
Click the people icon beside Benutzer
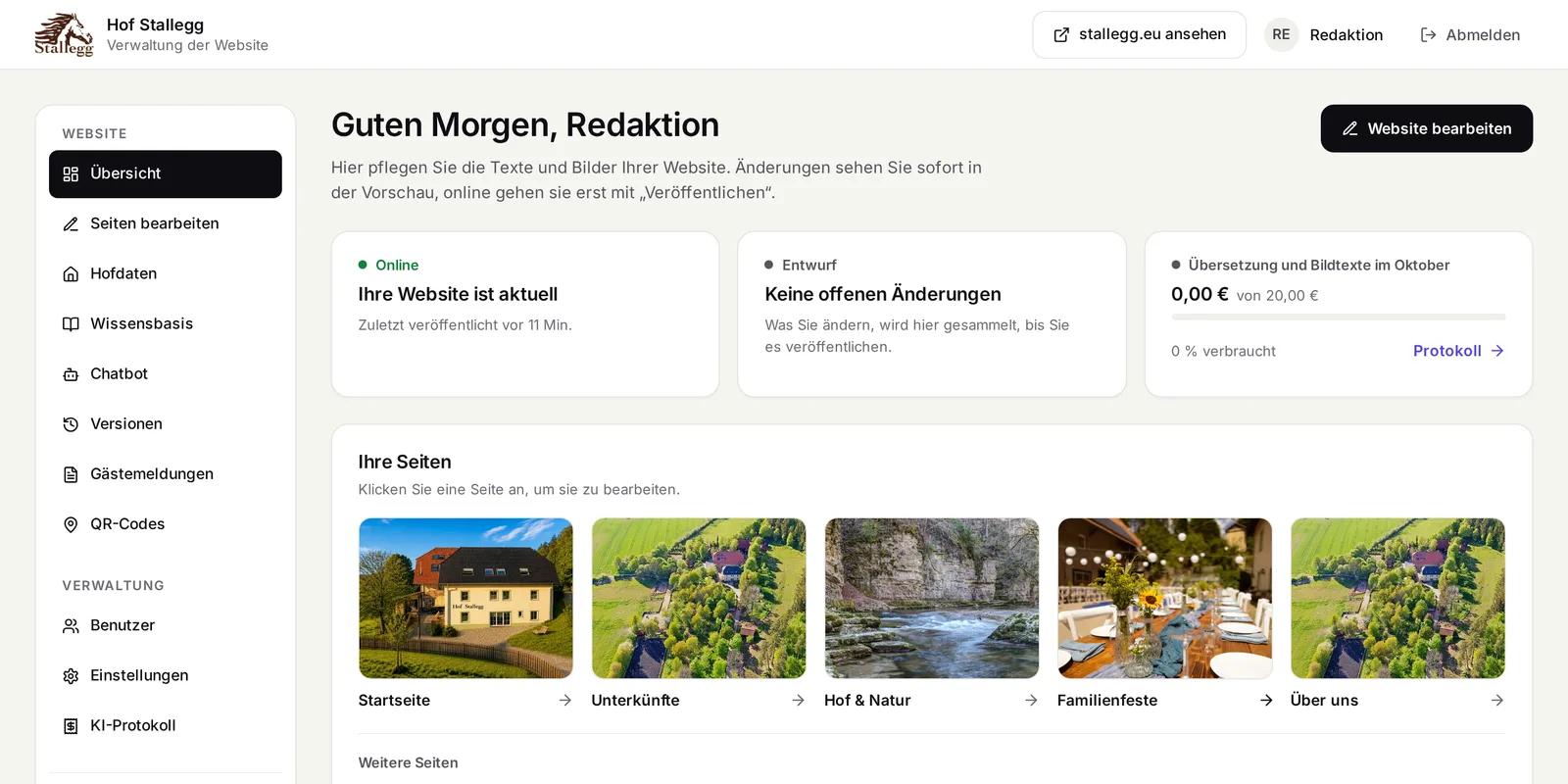pos(71,626)
